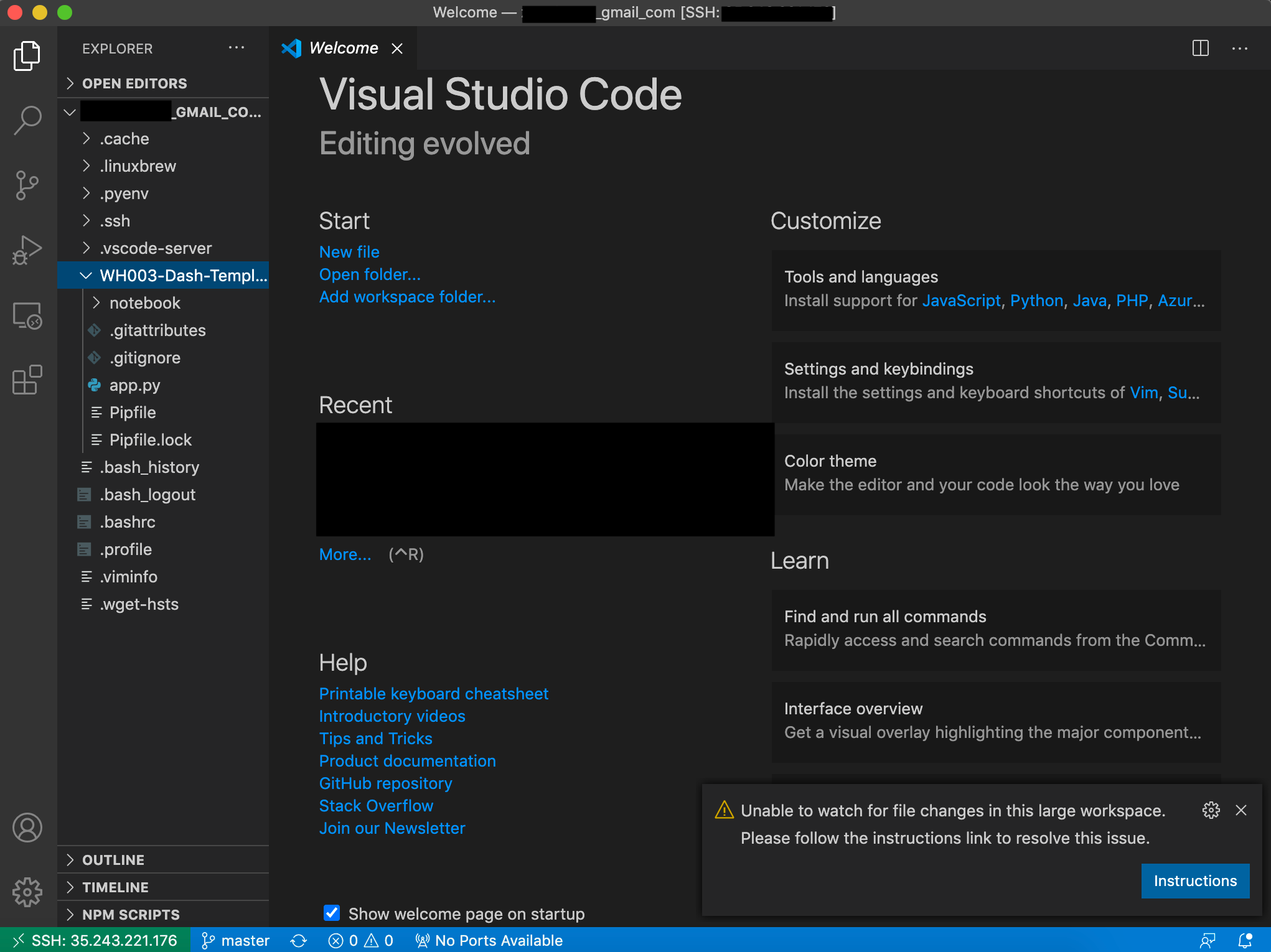Close the Welcome tab
This screenshot has height=952, width=1271.
click(x=397, y=49)
